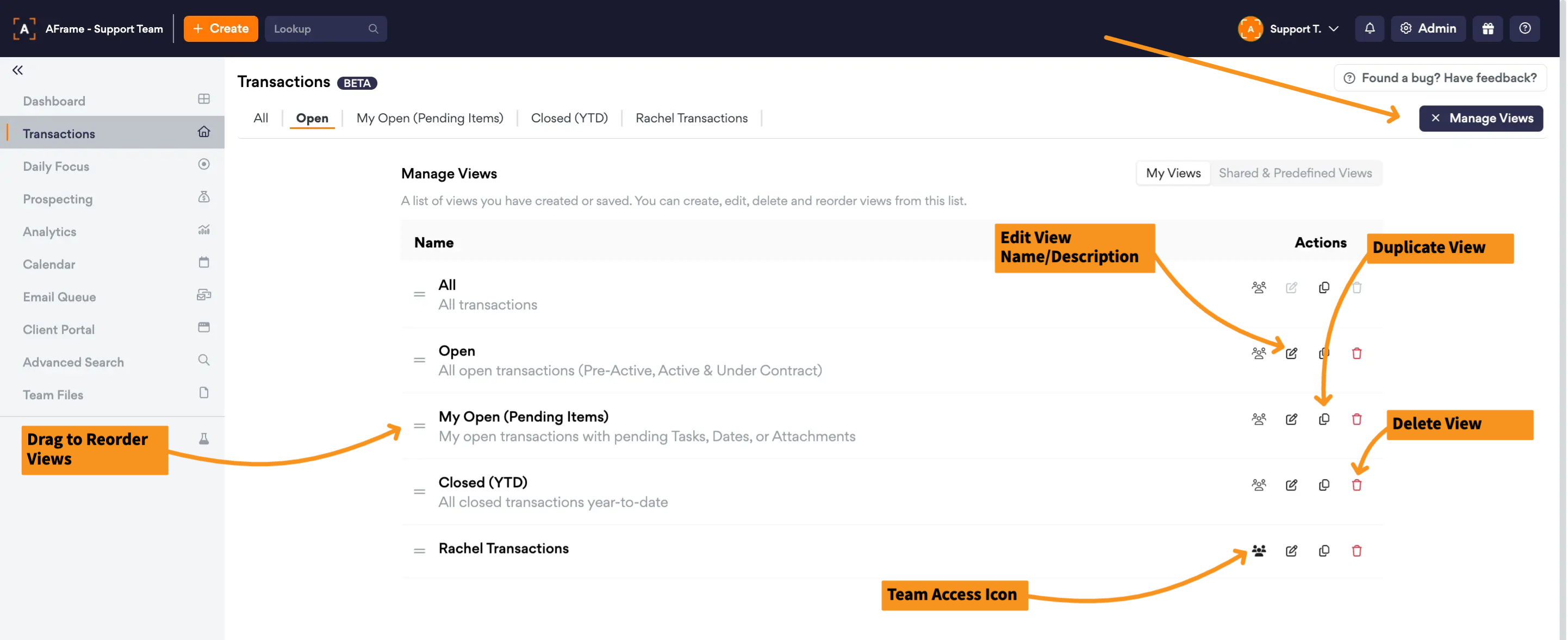Open the notifications bell icon

pyautogui.click(x=1369, y=29)
